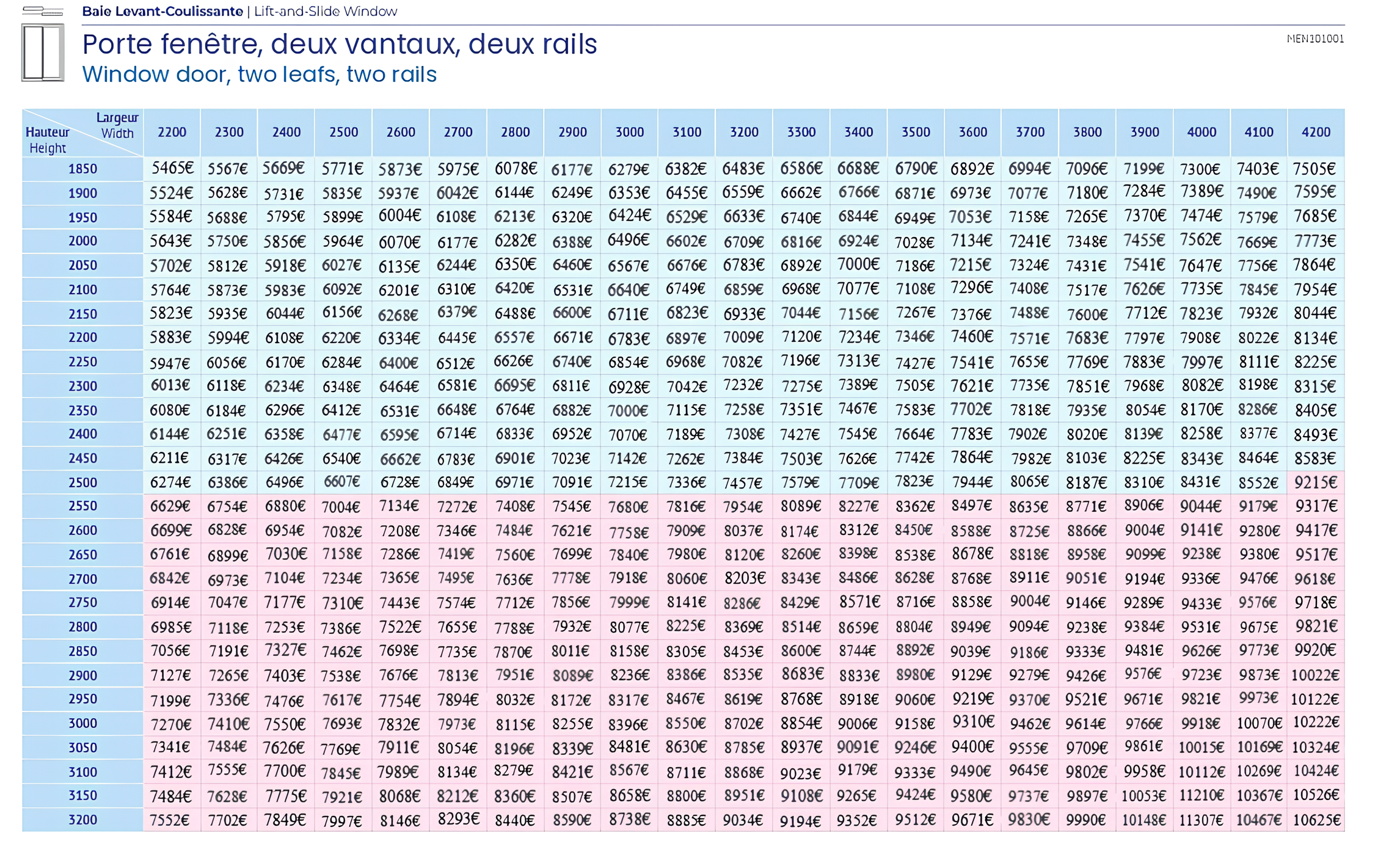The width and height of the screenshot is (1400, 855).
Task: Click the 11307€ price cell
Action: tap(1201, 820)
